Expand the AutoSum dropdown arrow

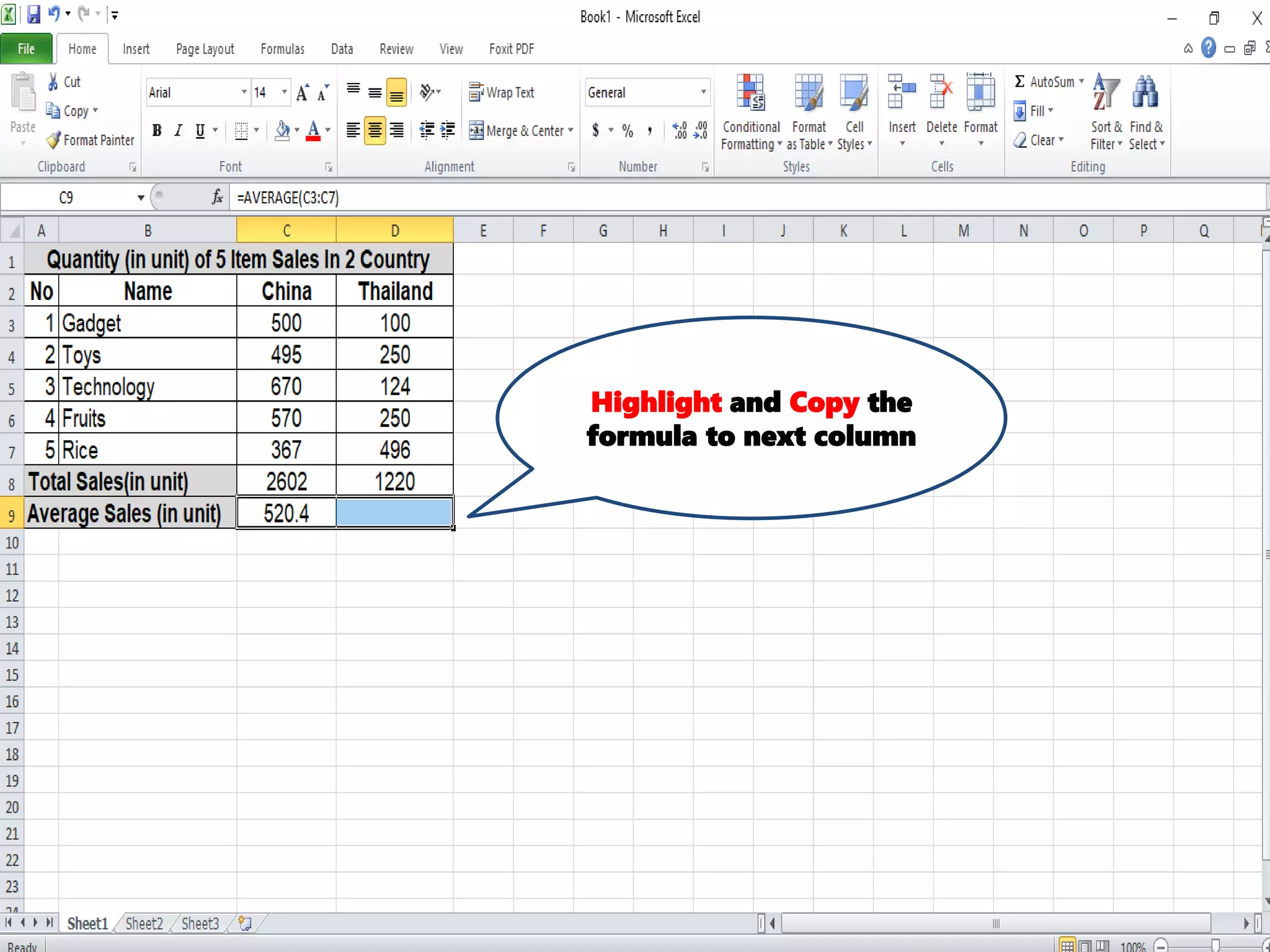coord(1081,82)
